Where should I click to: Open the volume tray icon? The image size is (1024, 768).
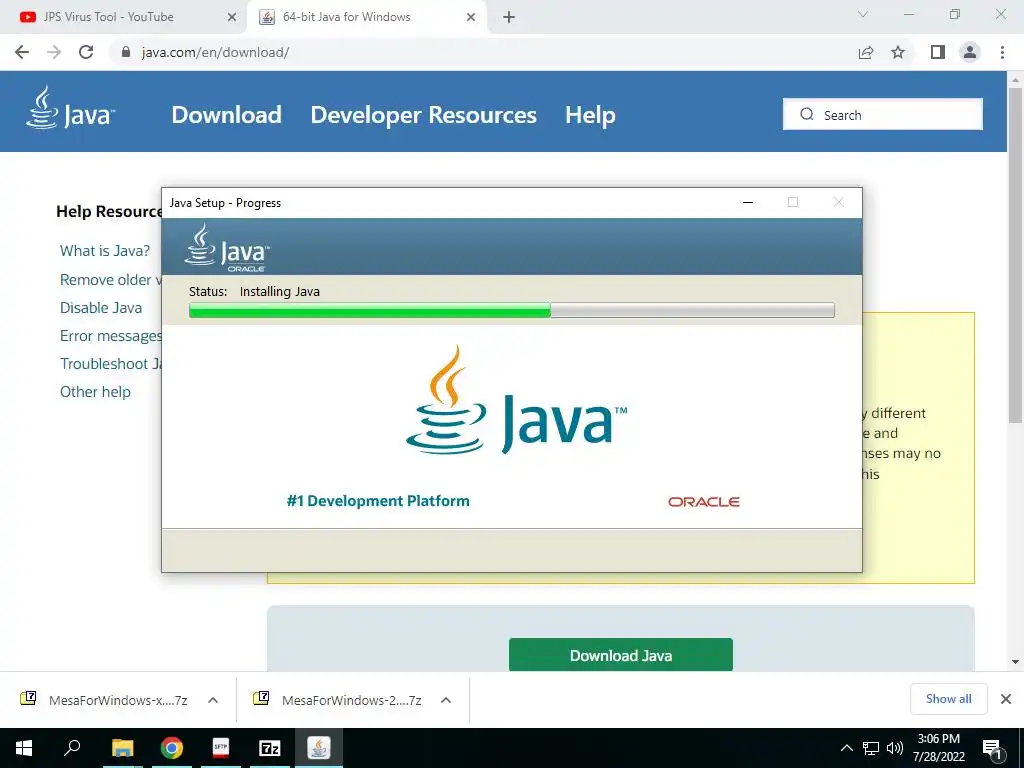pyautogui.click(x=895, y=748)
